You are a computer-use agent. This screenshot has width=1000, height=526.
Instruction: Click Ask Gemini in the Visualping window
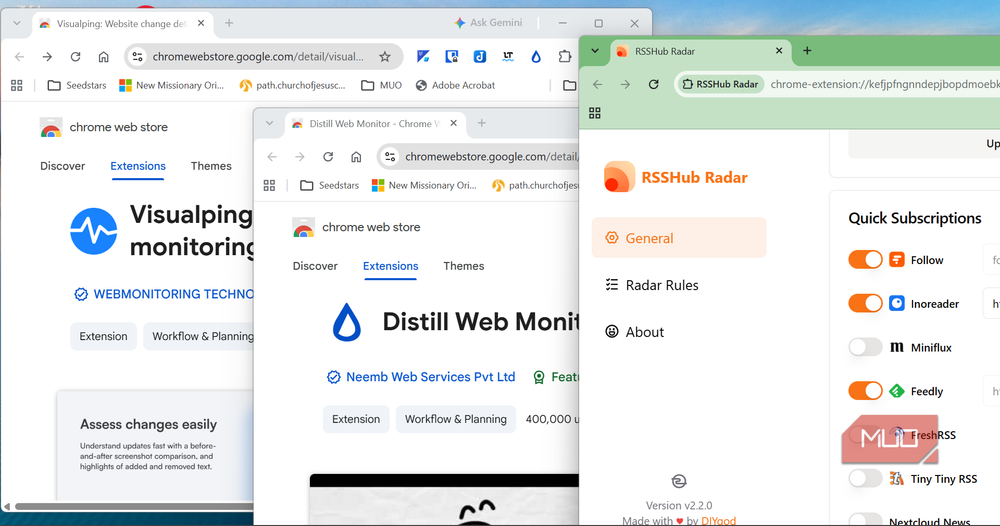[489, 23]
